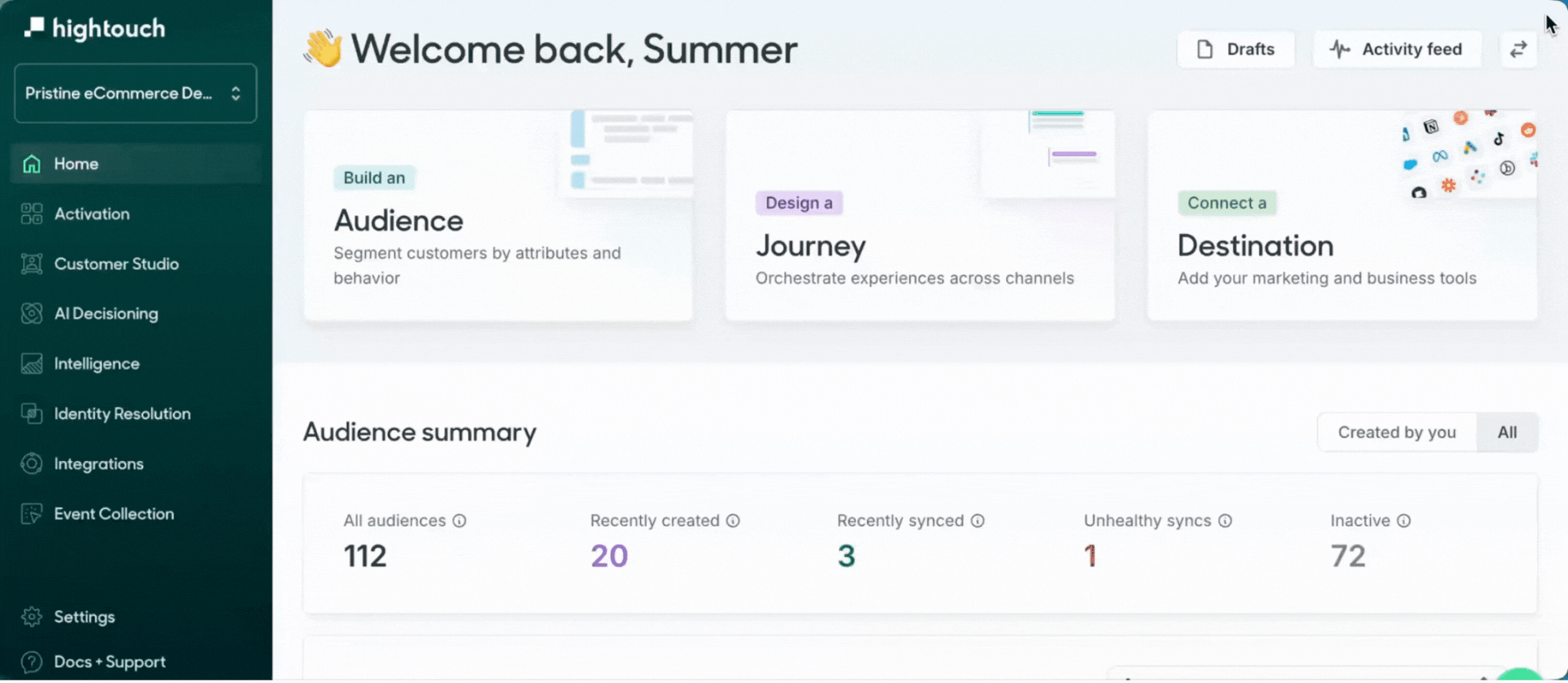Open the Drafts button
1568x683 pixels.
click(1236, 49)
